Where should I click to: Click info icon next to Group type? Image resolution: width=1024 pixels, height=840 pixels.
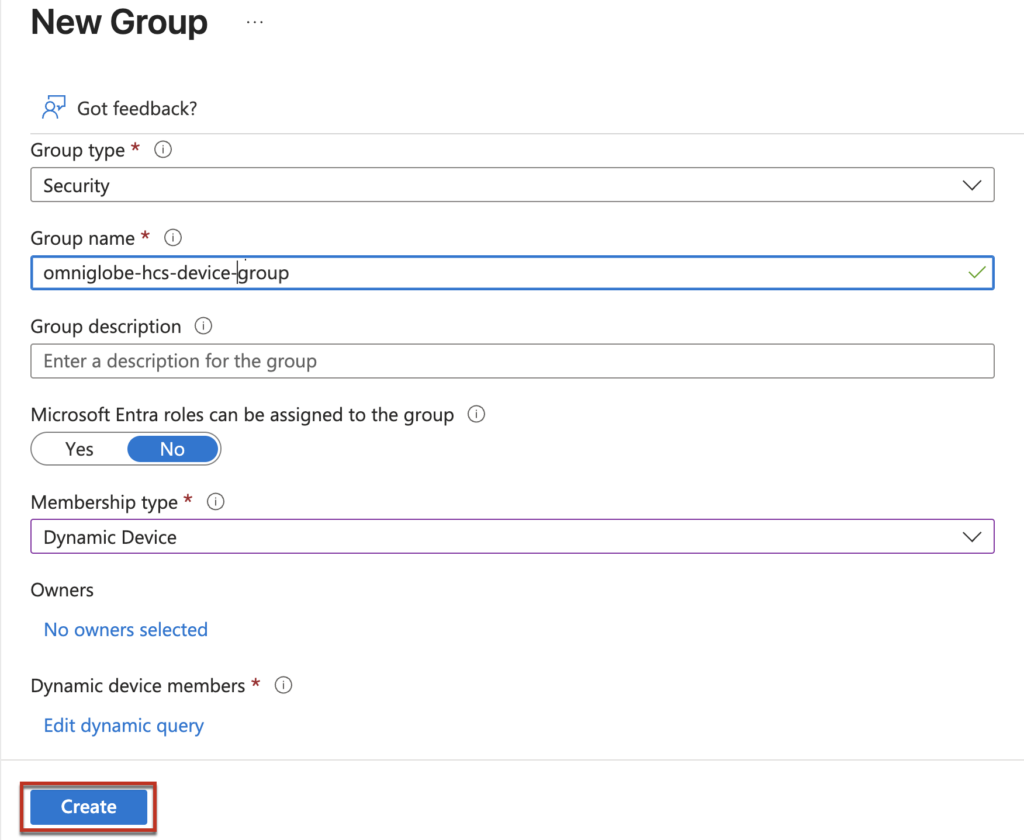click(163, 150)
